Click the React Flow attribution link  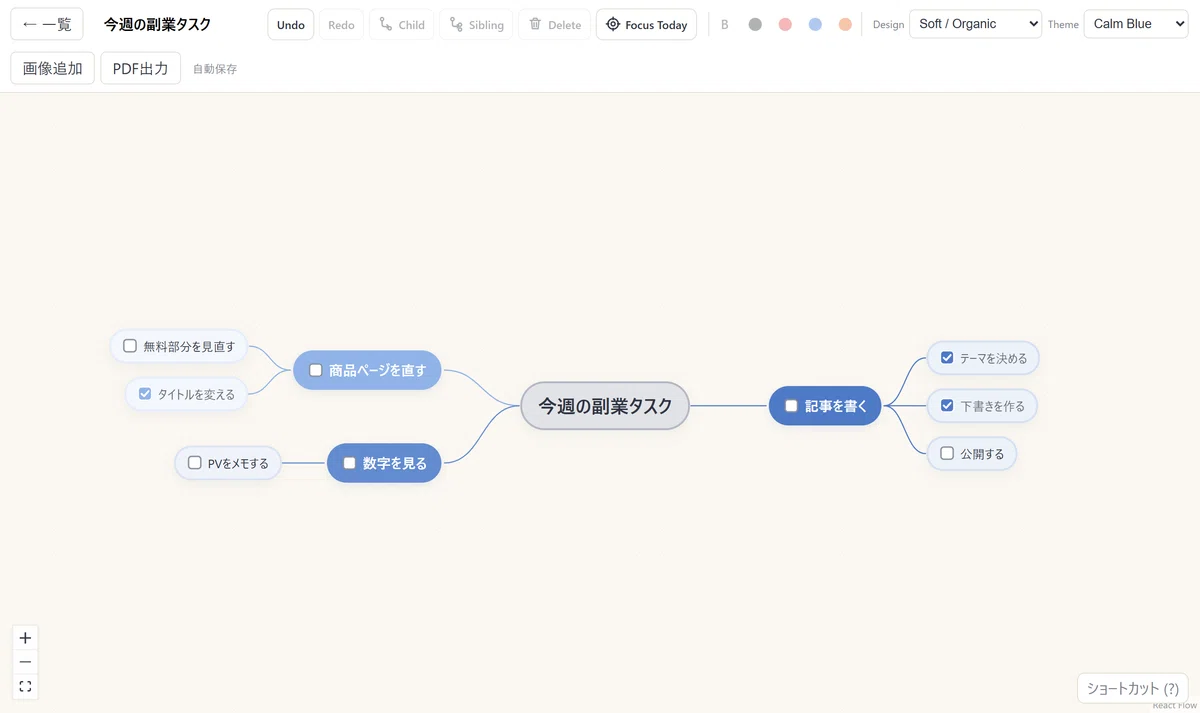point(1174,706)
